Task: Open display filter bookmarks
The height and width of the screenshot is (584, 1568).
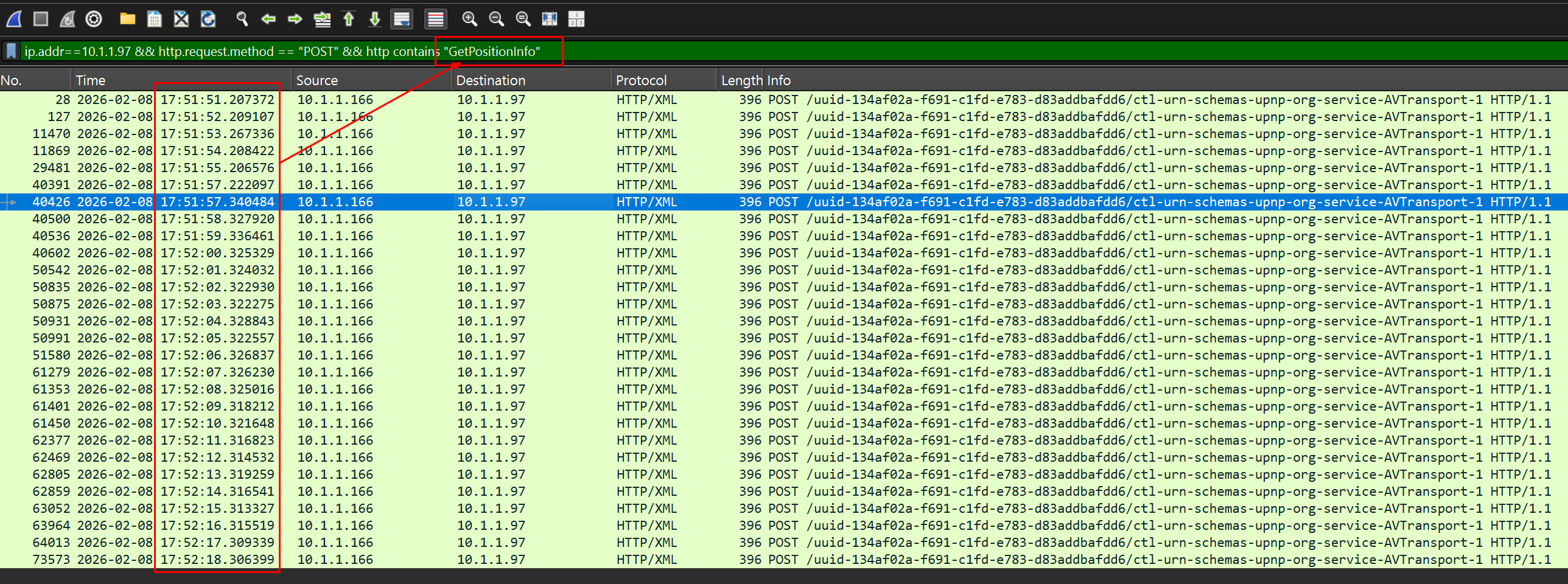Action: 11,51
